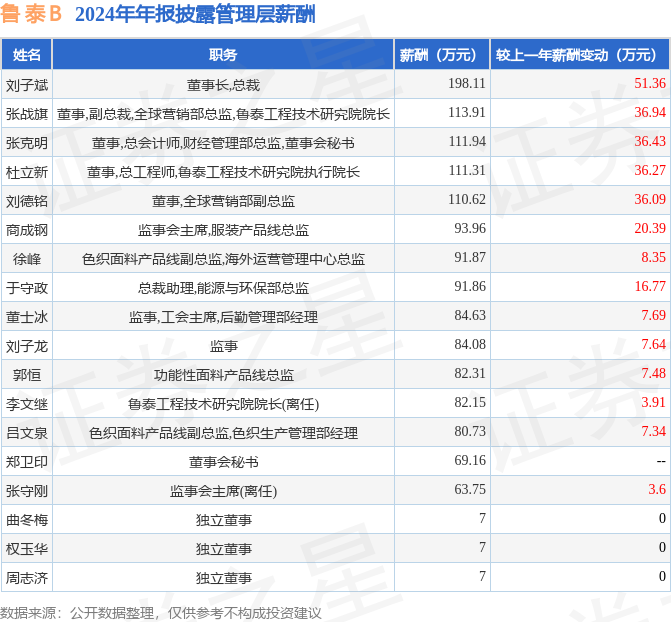Click the 职务 column header

pos(223,55)
